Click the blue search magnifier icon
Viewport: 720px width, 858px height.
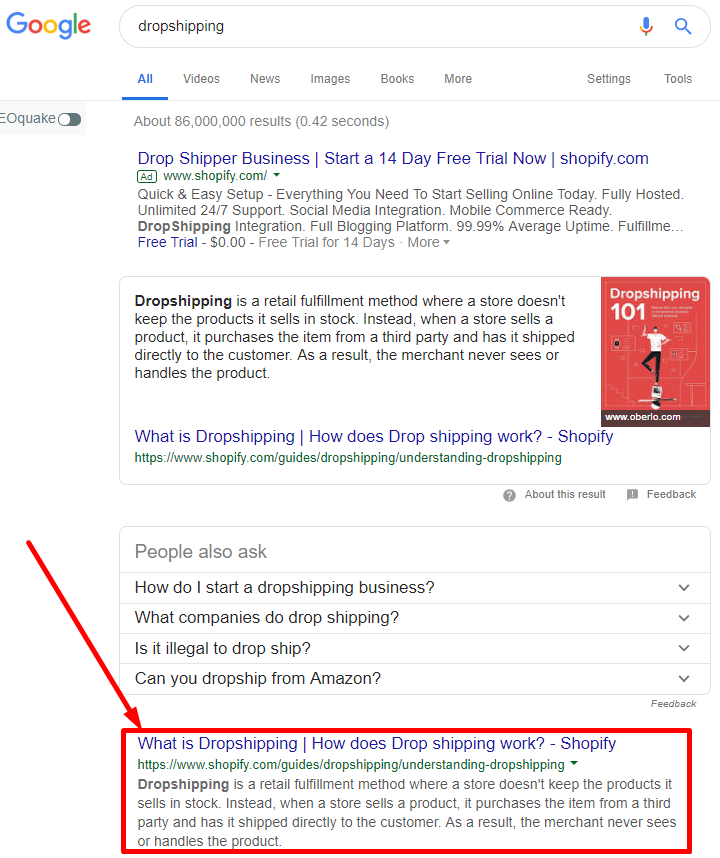click(683, 27)
